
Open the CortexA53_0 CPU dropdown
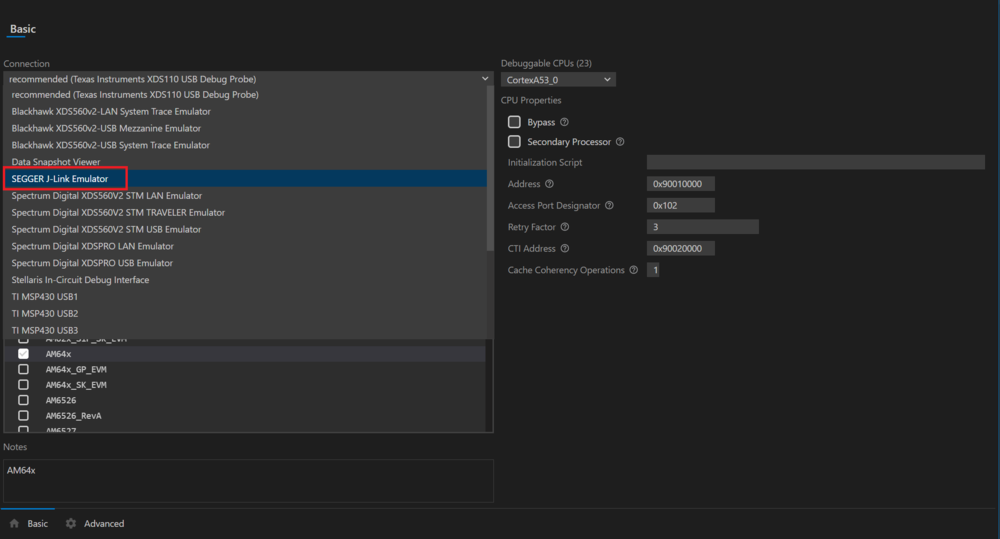(x=558, y=80)
